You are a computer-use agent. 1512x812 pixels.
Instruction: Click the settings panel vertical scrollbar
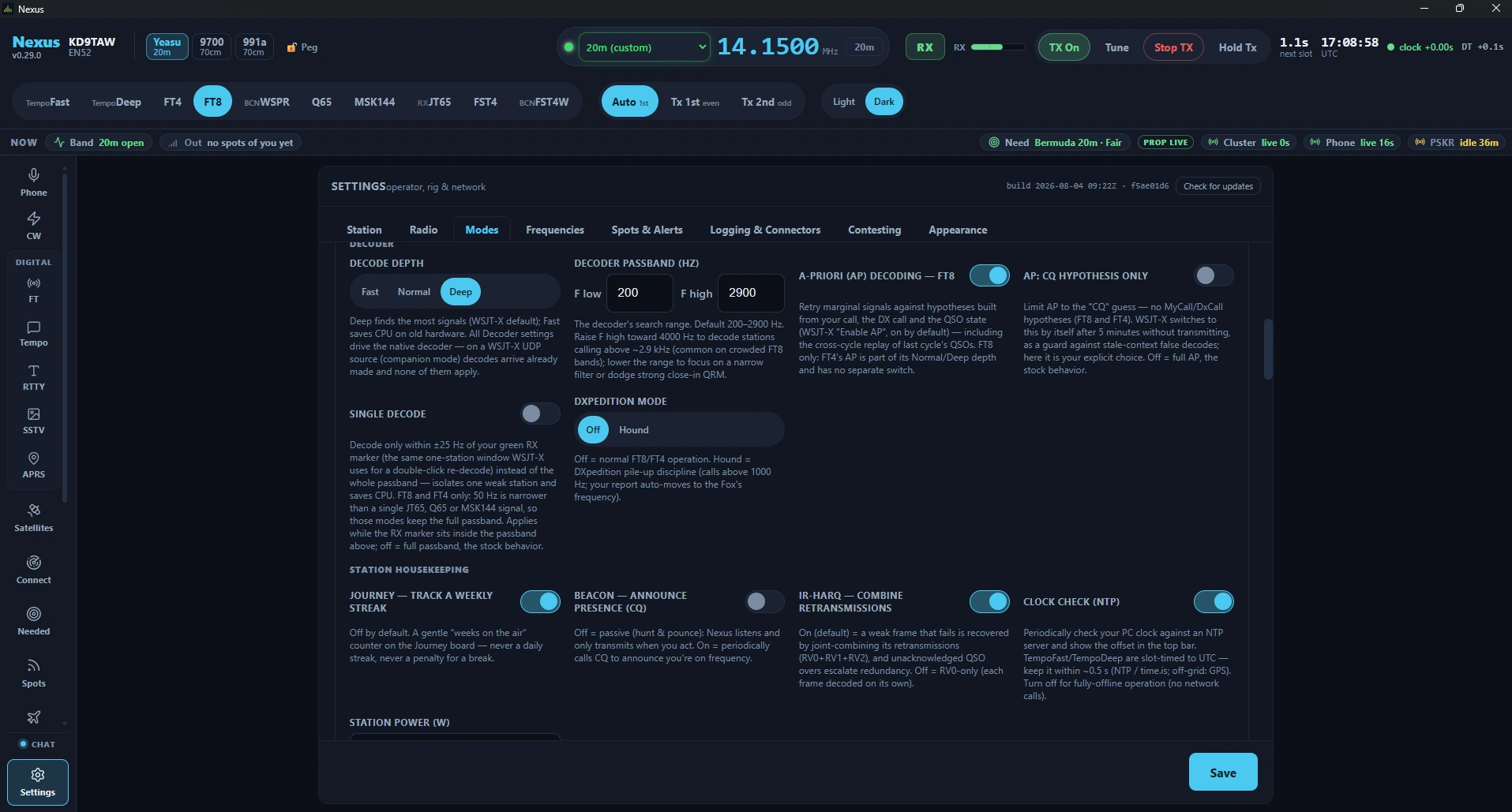[x=1268, y=348]
